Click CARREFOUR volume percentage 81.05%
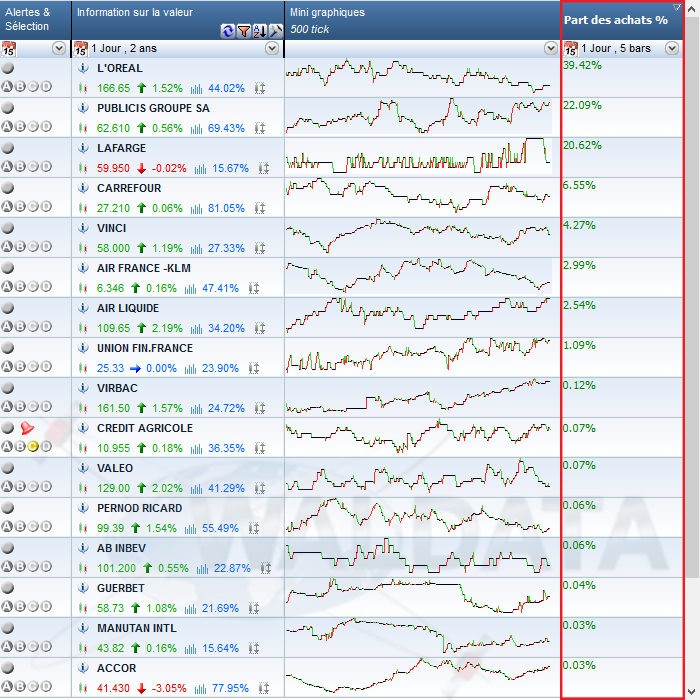700x700 pixels. (226, 208)
